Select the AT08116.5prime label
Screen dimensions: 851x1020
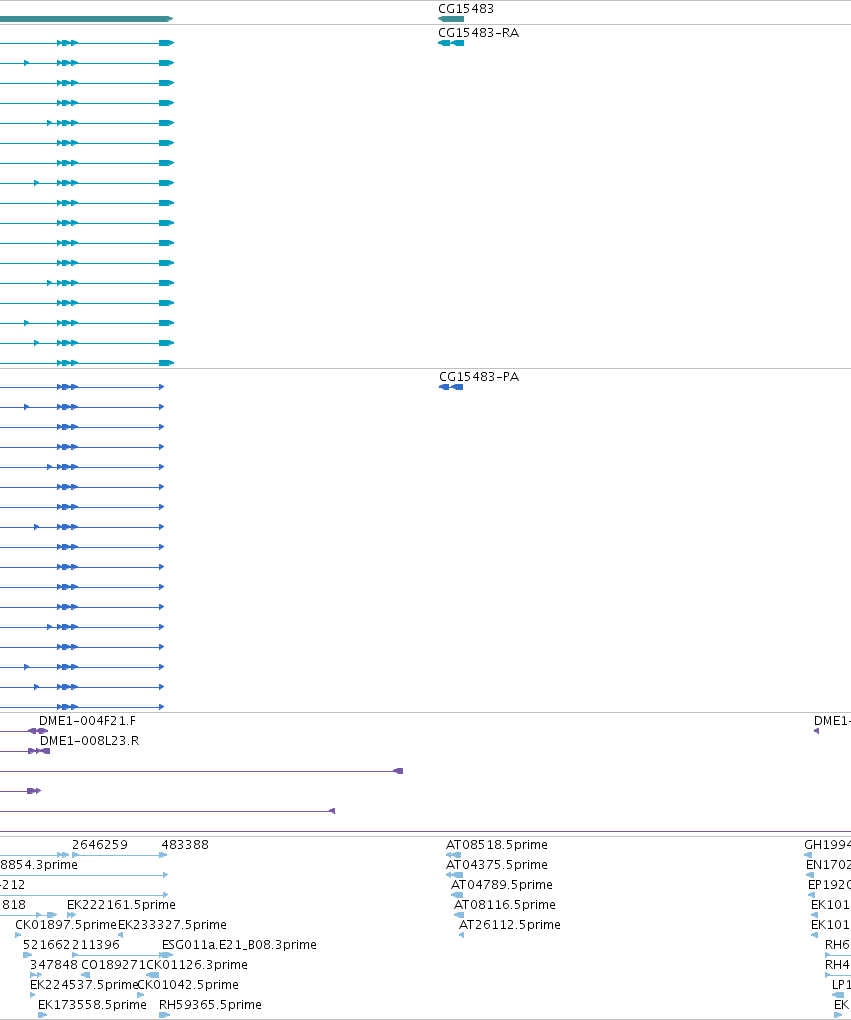click(x=505, y=905)
